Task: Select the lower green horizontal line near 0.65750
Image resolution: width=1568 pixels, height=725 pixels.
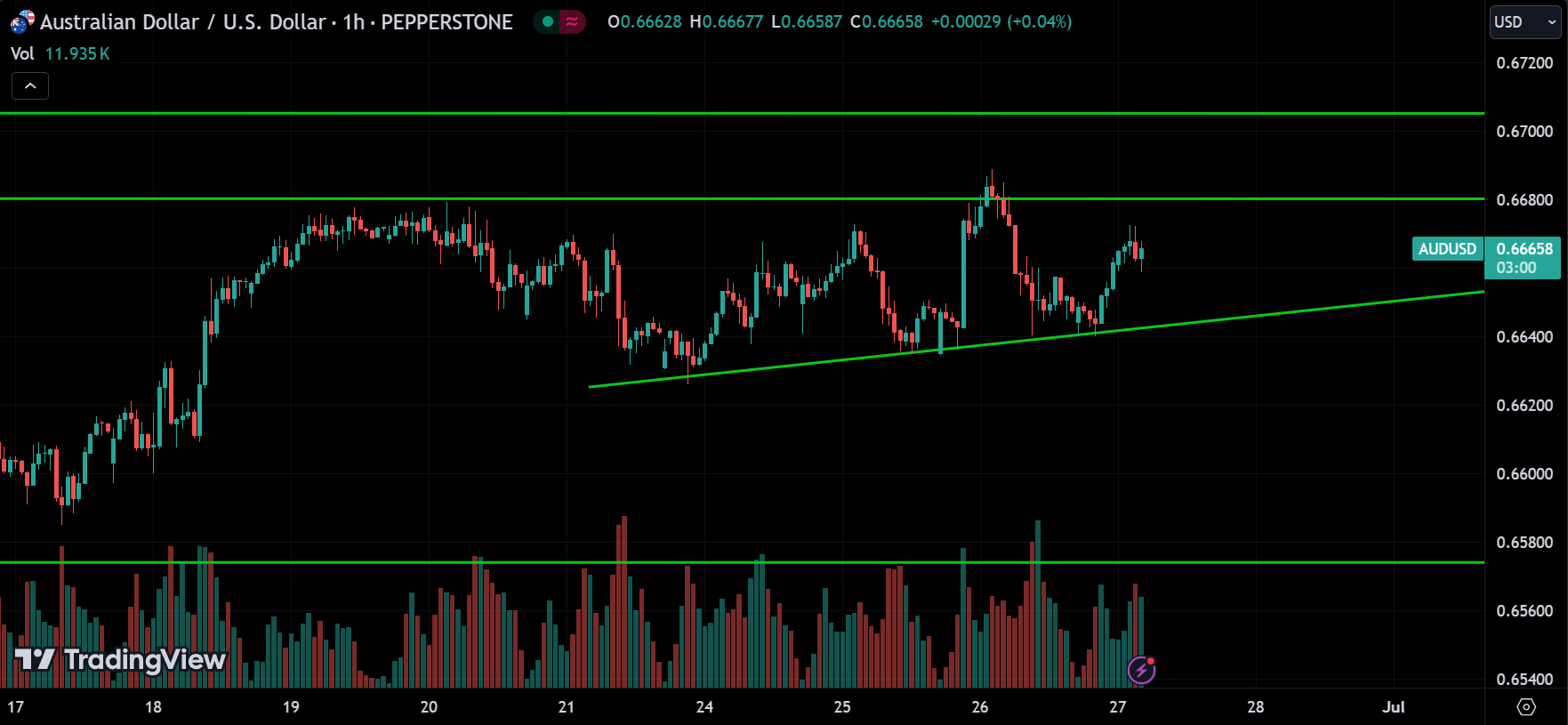Action: (x=742, y=562)
